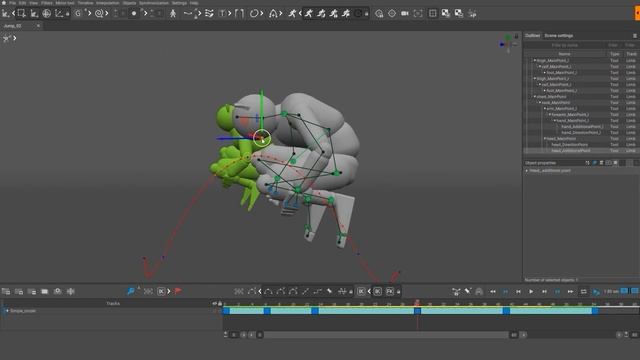Click the small manipulator icon in viewport corner
Image resolution: width=640 pixels, height=360 pixels.
tap(6, 38)
